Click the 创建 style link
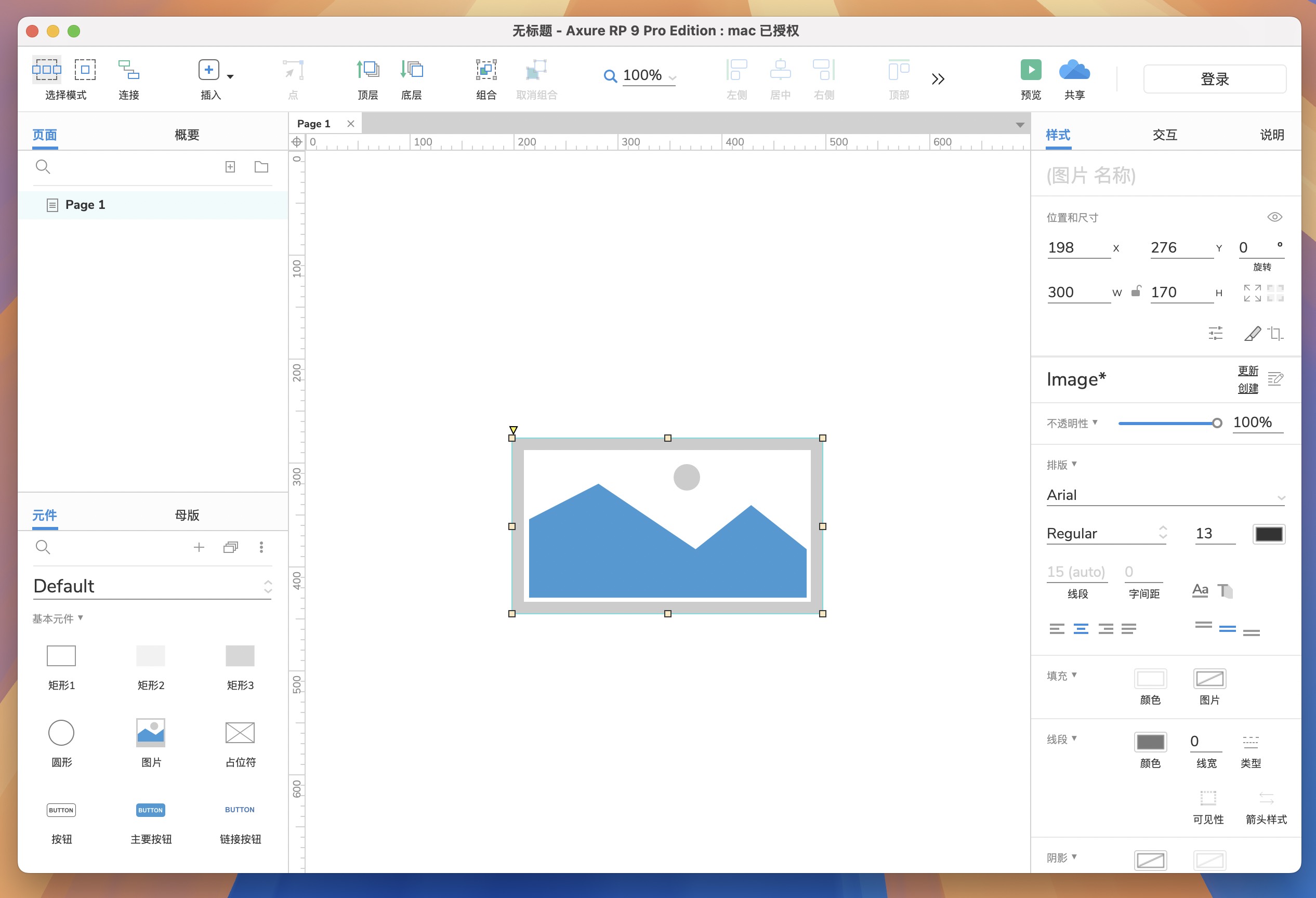 click(1247, 388)
